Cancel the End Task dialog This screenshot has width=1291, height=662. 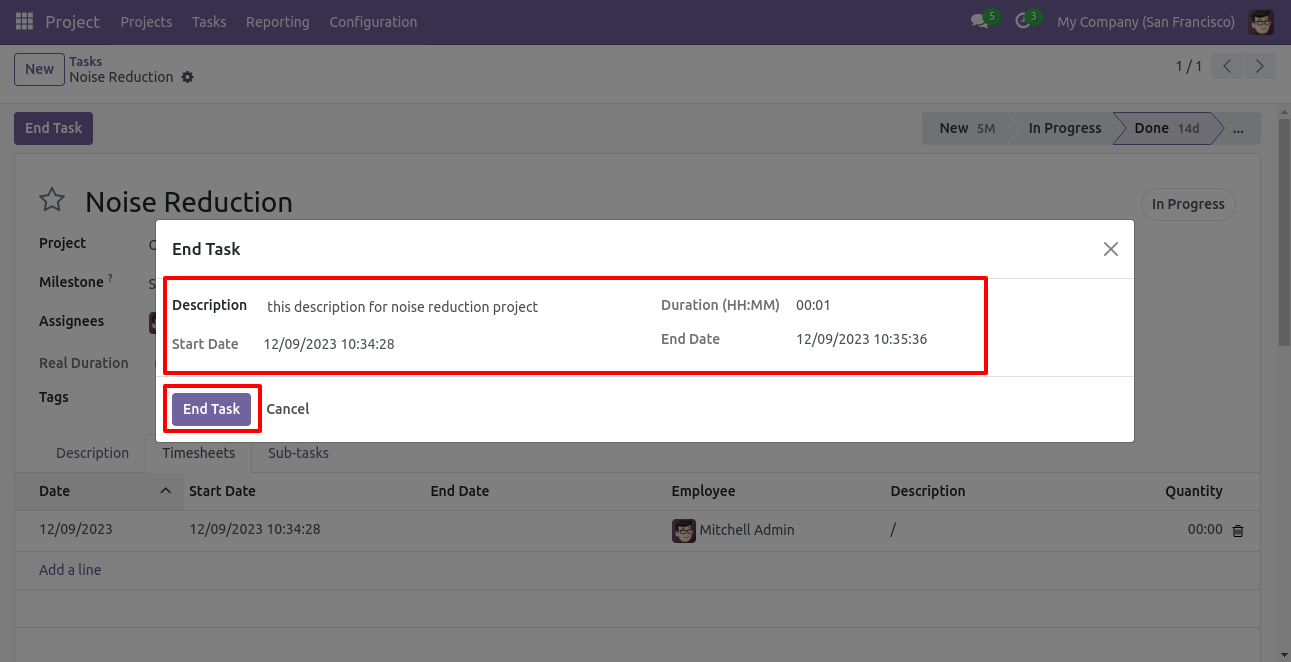[288, 409]
